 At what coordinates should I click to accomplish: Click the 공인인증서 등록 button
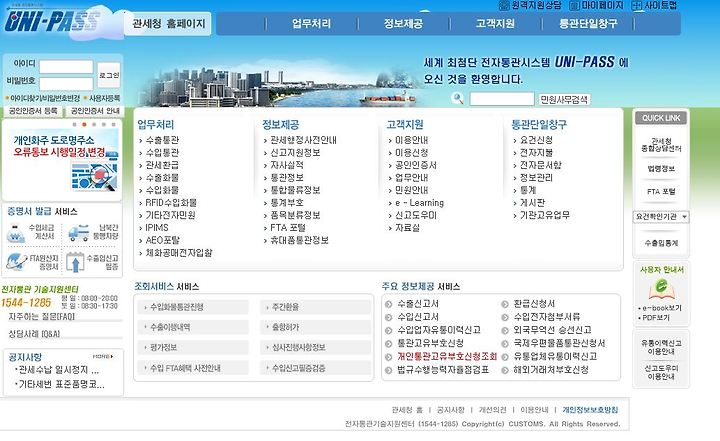point(33,111)
